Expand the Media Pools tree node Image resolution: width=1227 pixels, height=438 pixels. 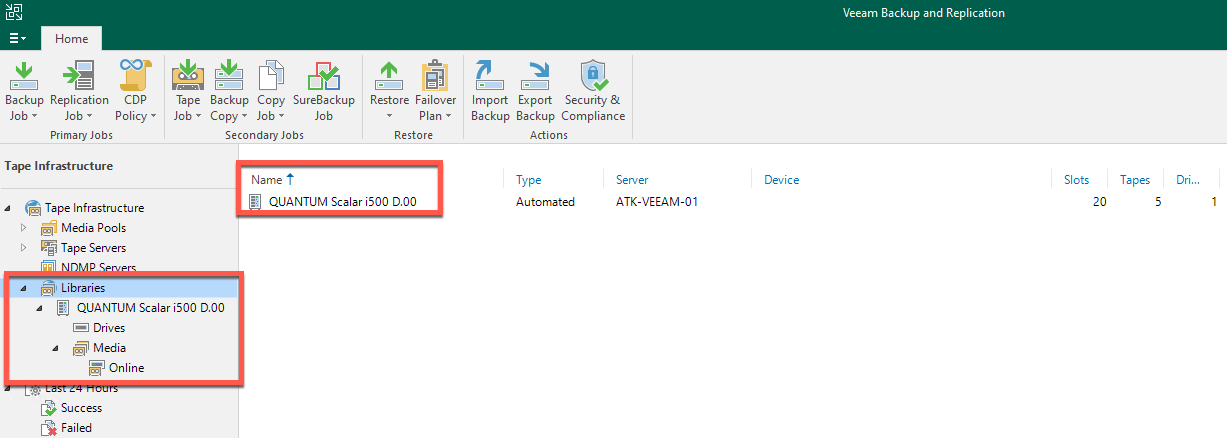point(25,228)
